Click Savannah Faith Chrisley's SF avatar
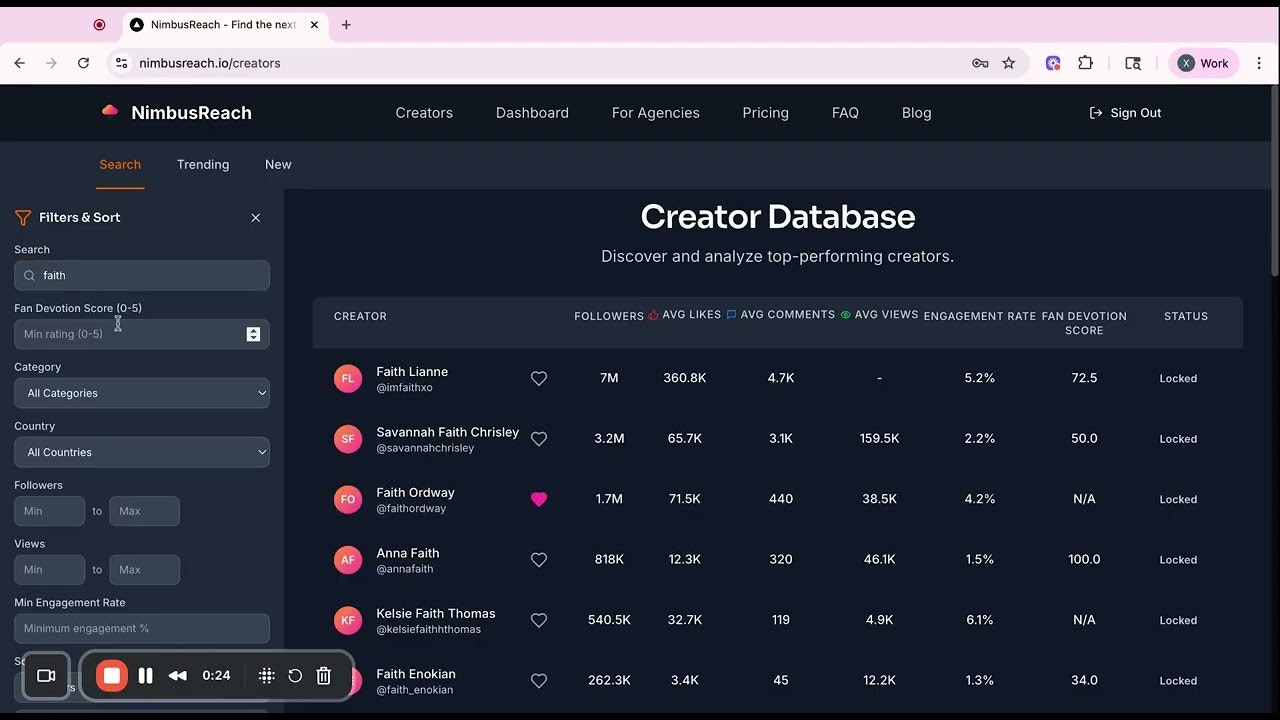 coord(348,439)
